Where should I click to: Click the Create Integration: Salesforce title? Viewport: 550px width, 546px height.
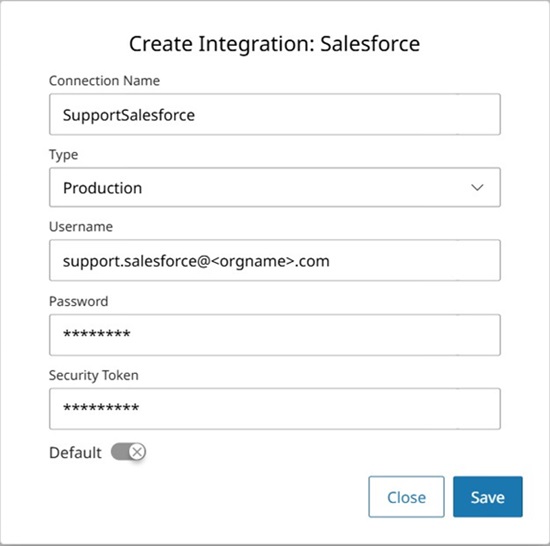coord(275,44)
